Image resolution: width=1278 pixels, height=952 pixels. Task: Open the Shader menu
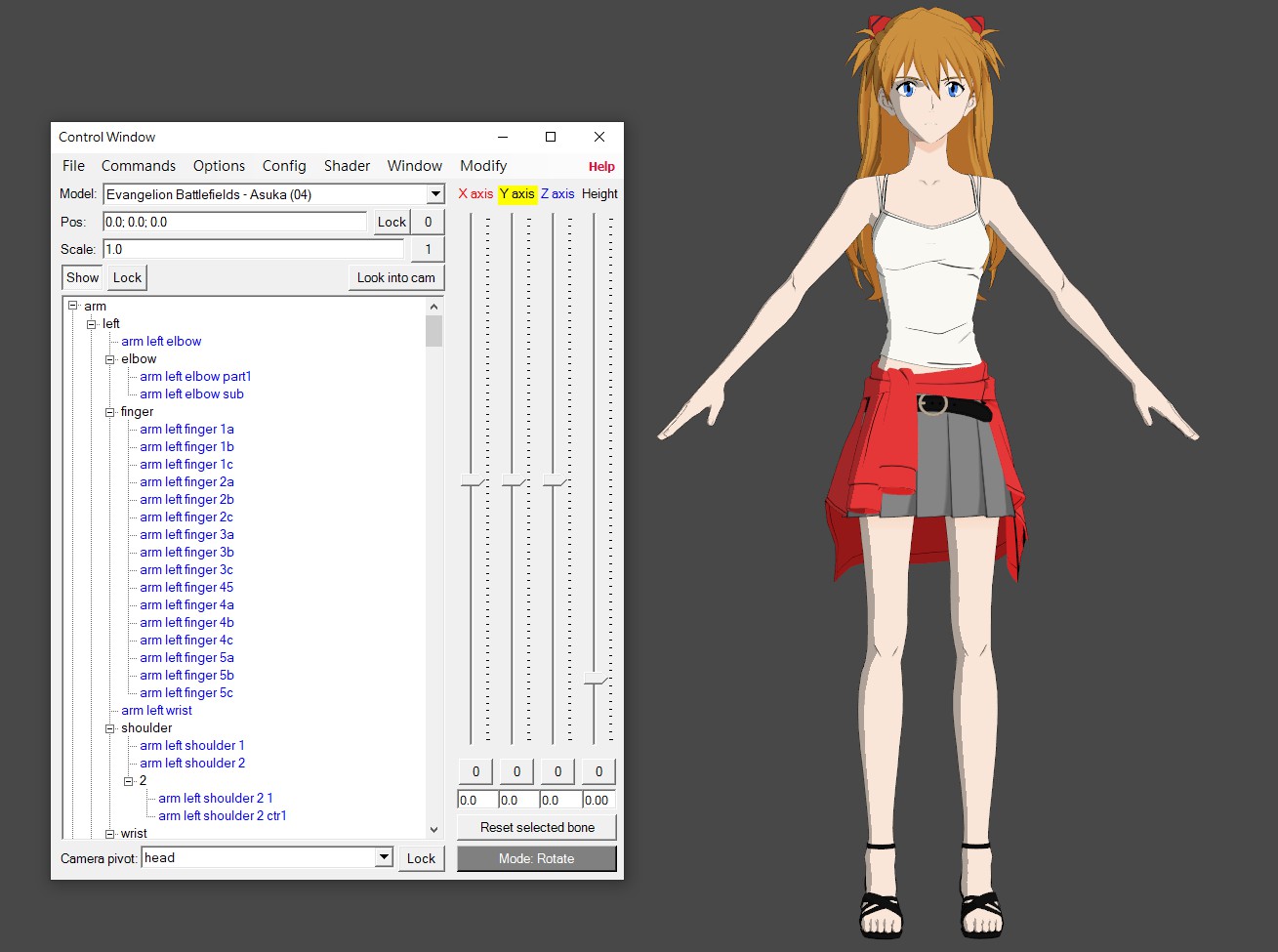point(347,166)
